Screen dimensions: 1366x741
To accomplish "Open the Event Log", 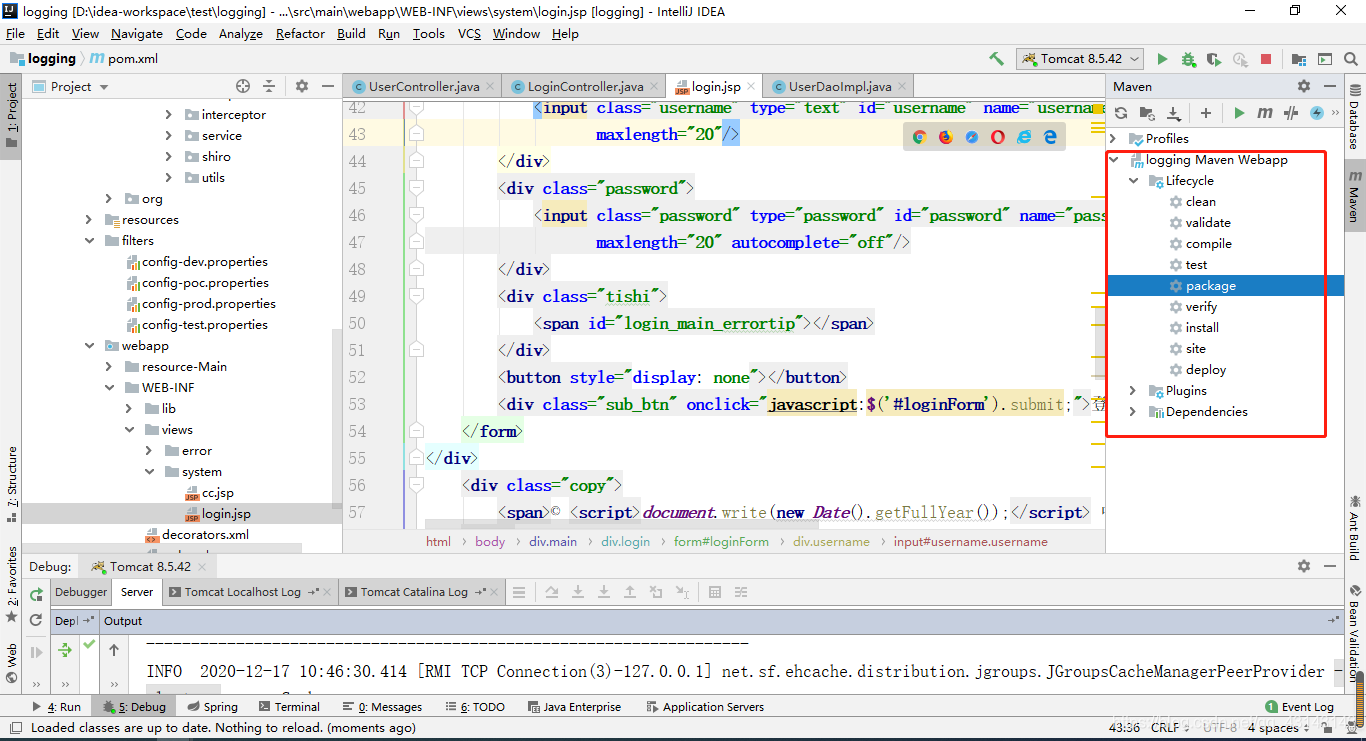I will 1299,706.
